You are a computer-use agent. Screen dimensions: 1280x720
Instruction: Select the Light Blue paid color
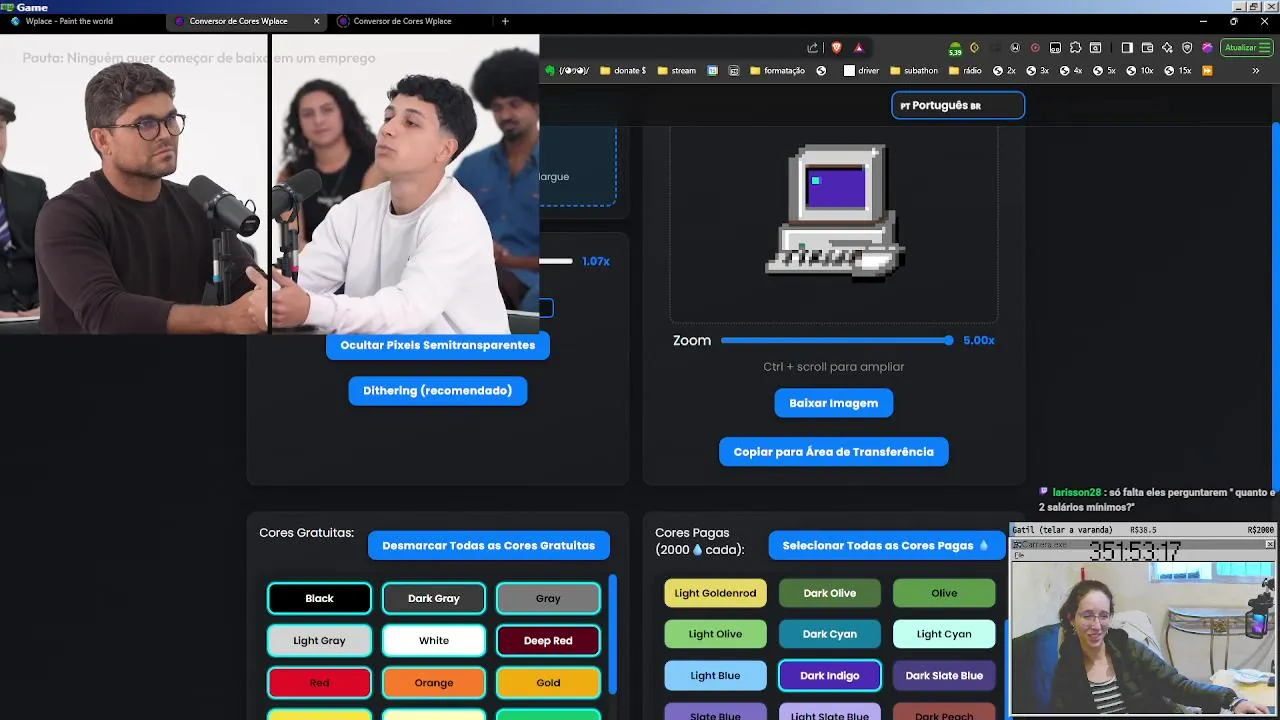[715, 675]
